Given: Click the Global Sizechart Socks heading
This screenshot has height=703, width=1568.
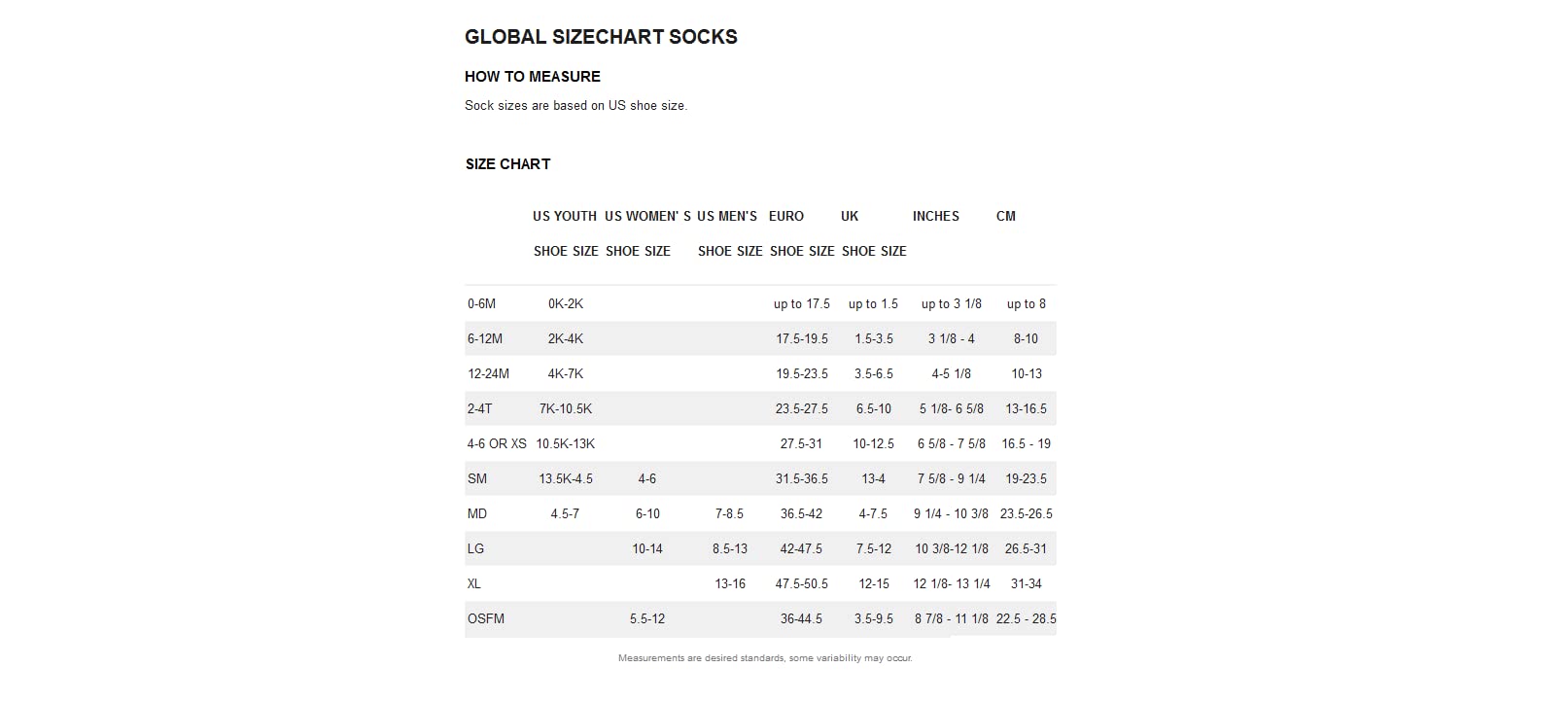Looking at the screenshot, I should [601, 37].
